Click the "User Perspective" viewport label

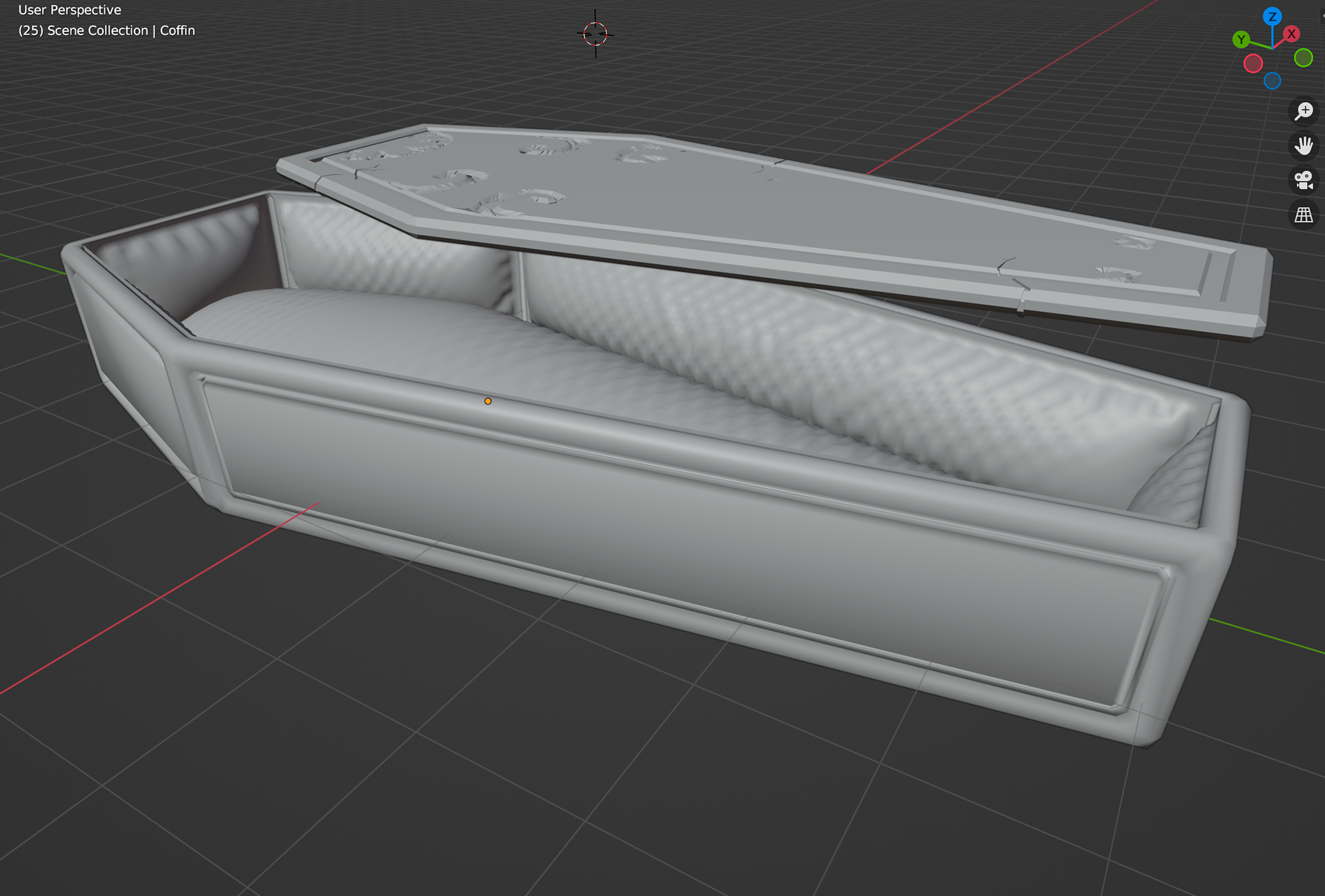pyautogui.click(x=70, y=10)
